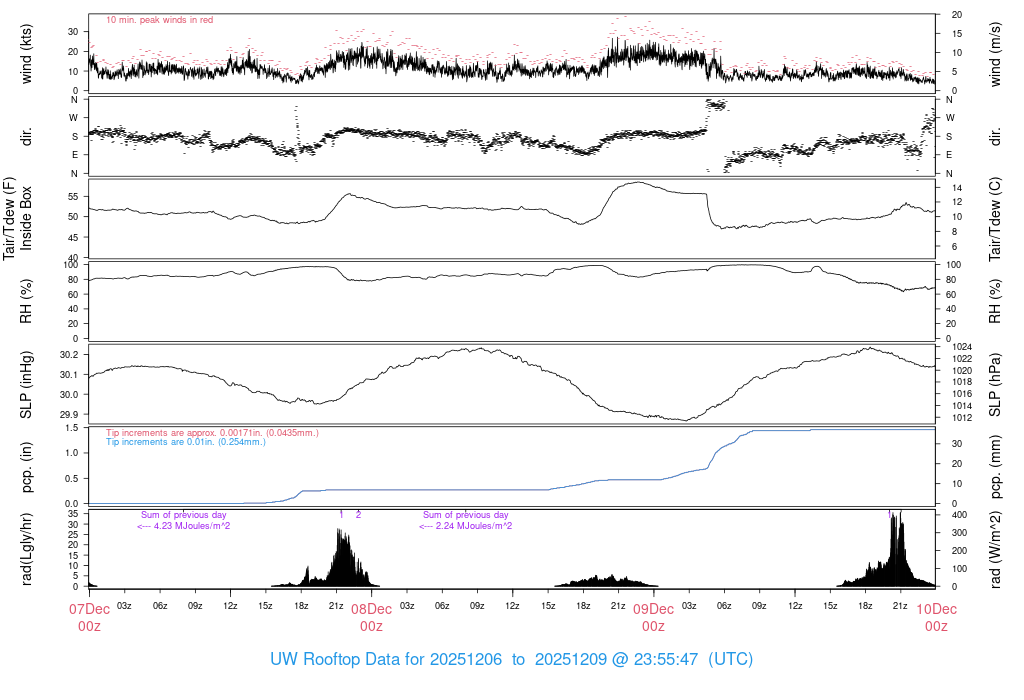Click the 'rad (W/m^2)' axis label
Screen dimensions: 1024x700
point(995,549)
